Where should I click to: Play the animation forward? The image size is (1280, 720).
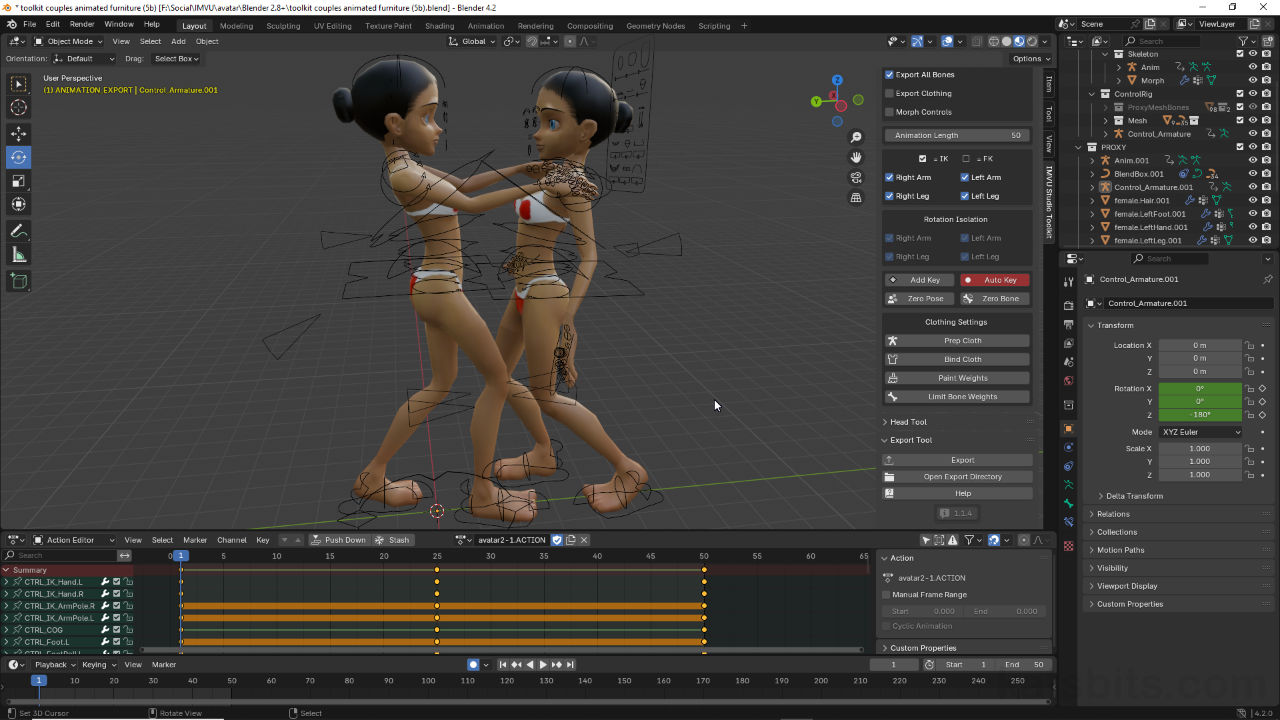click(543, 665)
